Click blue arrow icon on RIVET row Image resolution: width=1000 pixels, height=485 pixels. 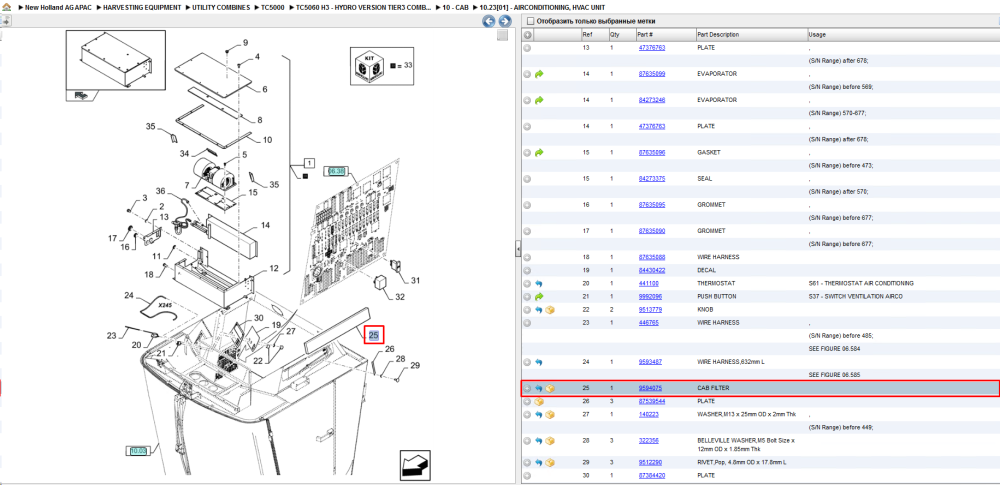(x=539, y=462)
